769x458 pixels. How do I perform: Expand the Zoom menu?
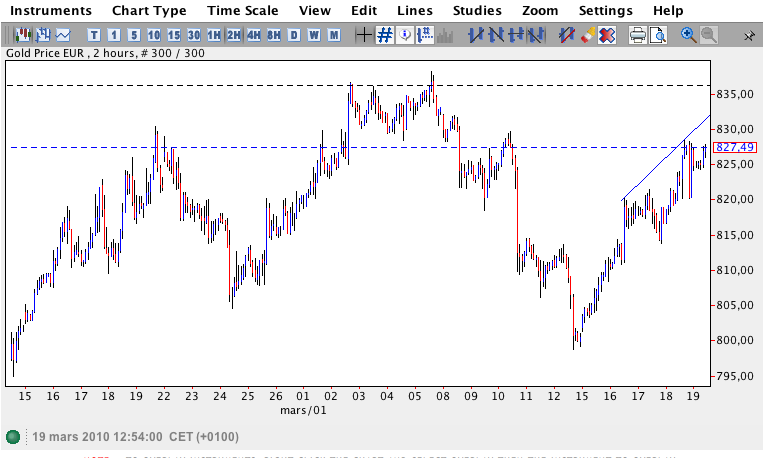click(x=540, y=11)
